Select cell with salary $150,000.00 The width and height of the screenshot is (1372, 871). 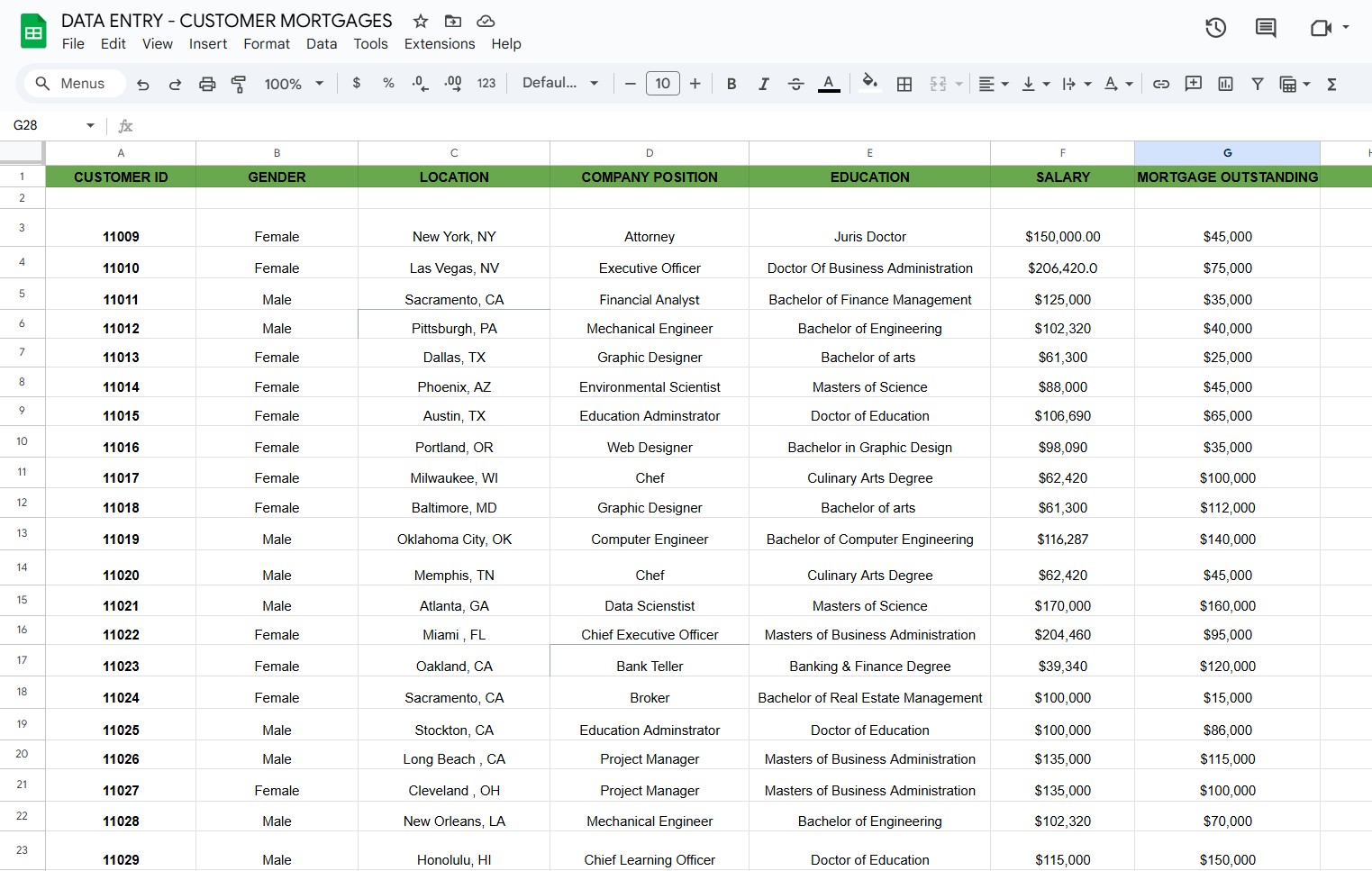coord(1063,227)
